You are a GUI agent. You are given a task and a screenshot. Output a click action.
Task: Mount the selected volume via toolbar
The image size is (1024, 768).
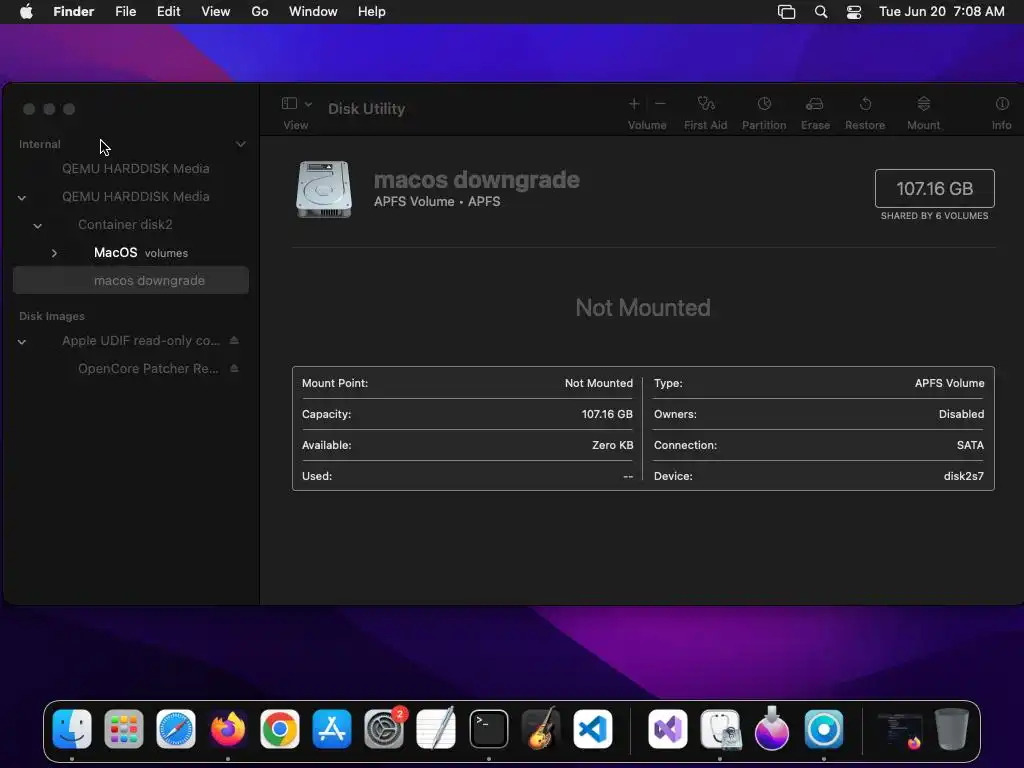point(923,104)
